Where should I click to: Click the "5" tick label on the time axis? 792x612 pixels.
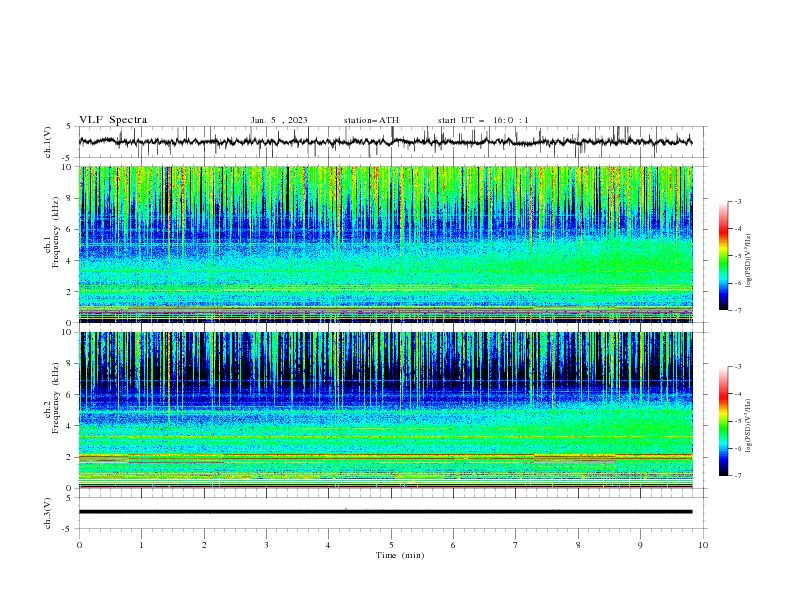(x=391, y=545)
